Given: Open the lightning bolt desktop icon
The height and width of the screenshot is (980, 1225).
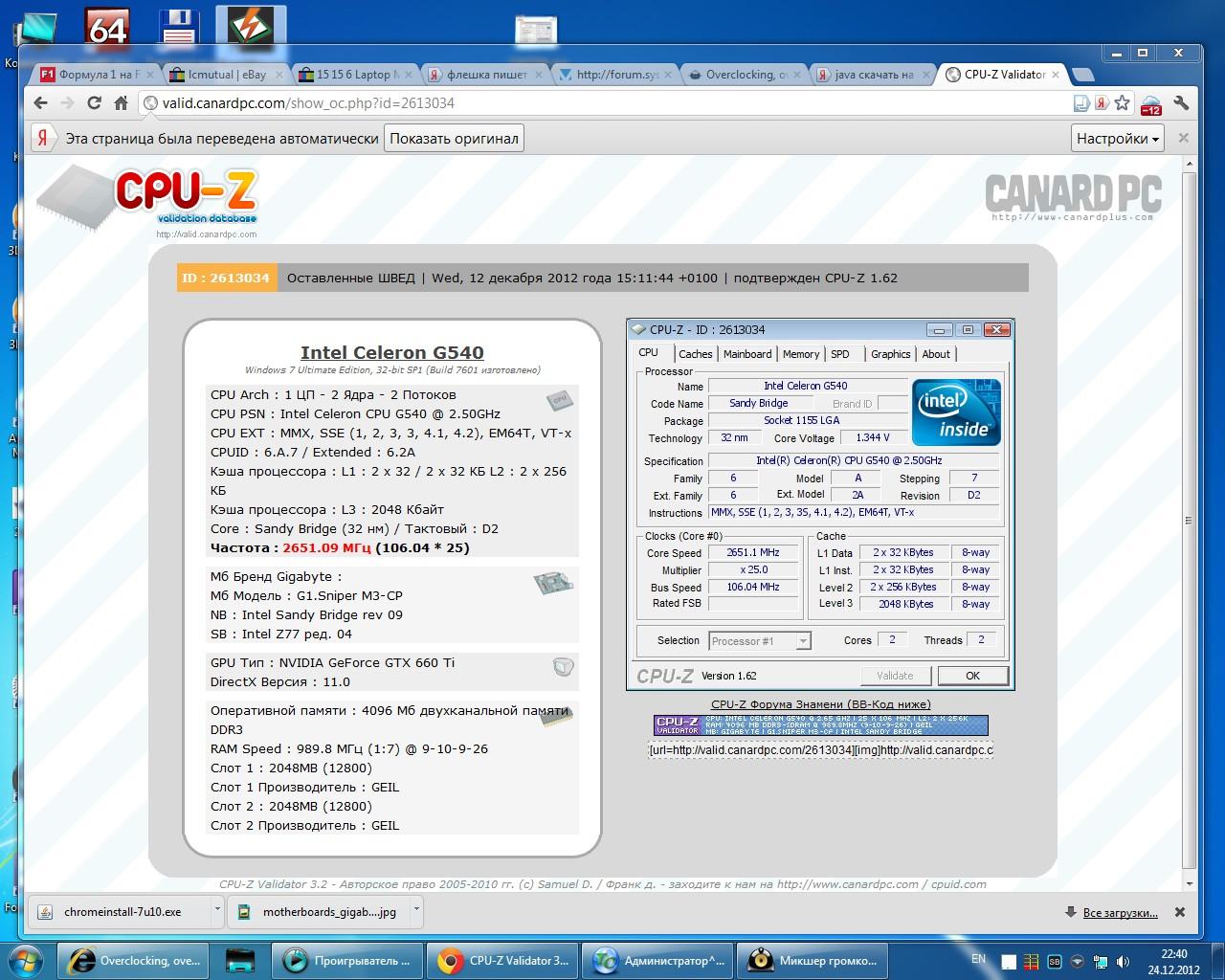Looking at the screenshot, I should pyautogui.click(x=251, y=27).
